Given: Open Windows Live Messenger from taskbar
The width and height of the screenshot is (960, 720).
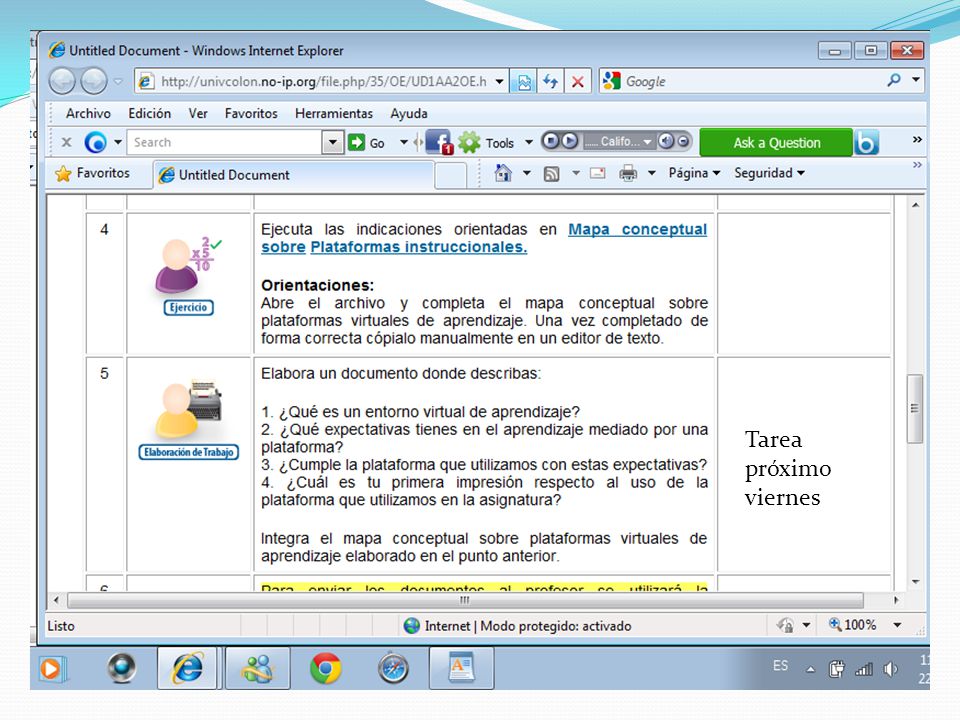Looking at the screenshot, I should tap(258, 669).
